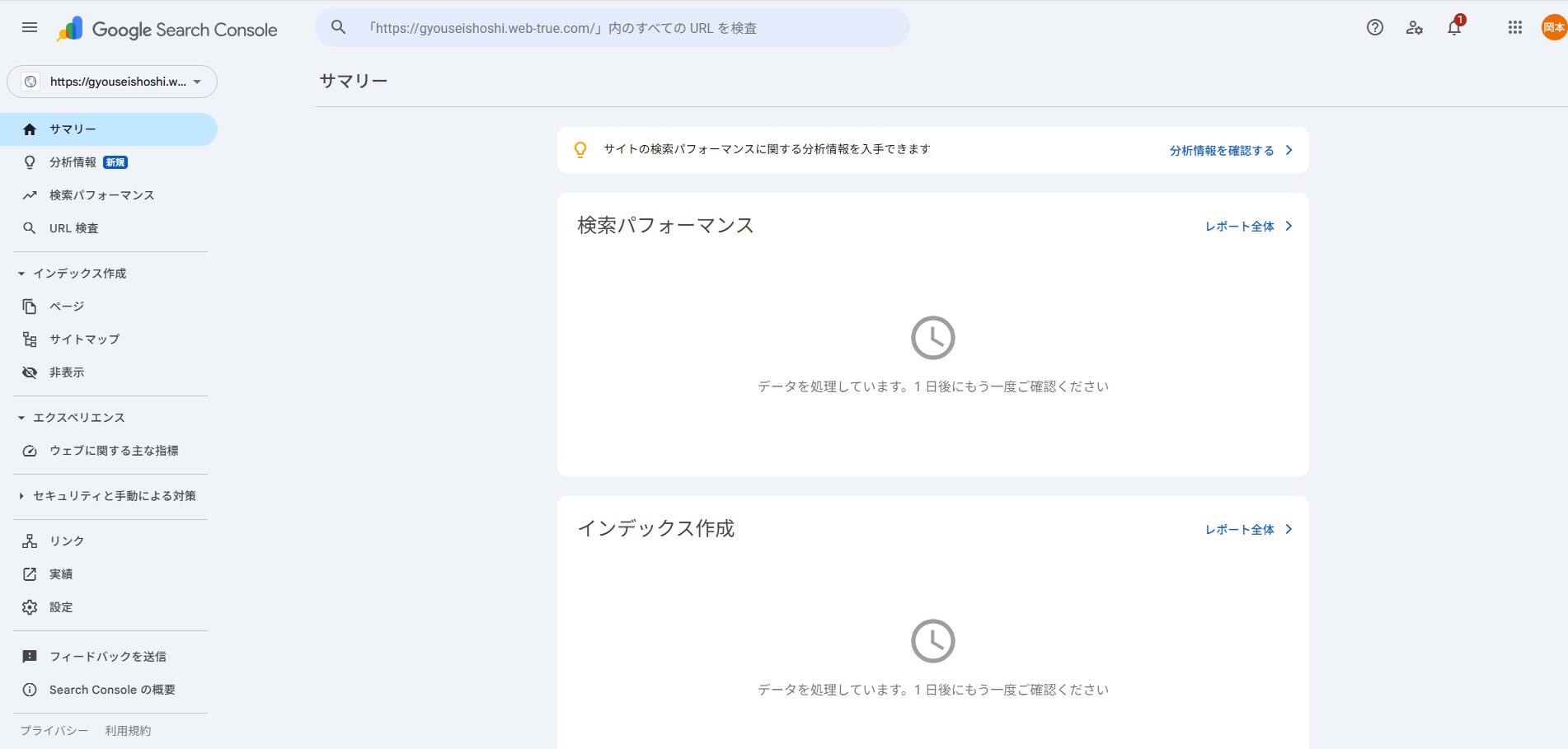Open the hamburger main menu
This screenshot has width=1568, height=749.
tap(30, 27)
